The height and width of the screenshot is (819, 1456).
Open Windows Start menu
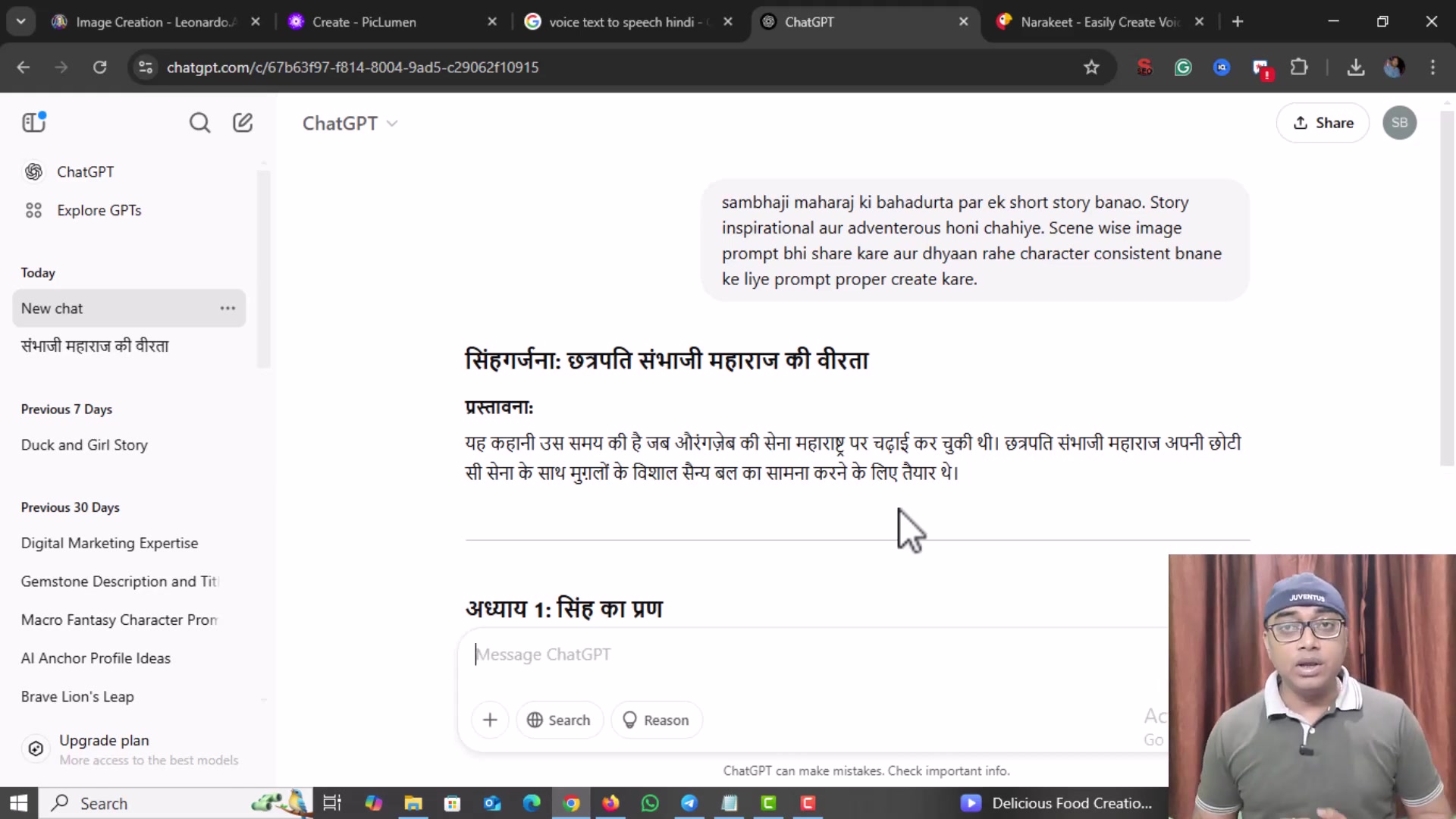click(18, 803)
